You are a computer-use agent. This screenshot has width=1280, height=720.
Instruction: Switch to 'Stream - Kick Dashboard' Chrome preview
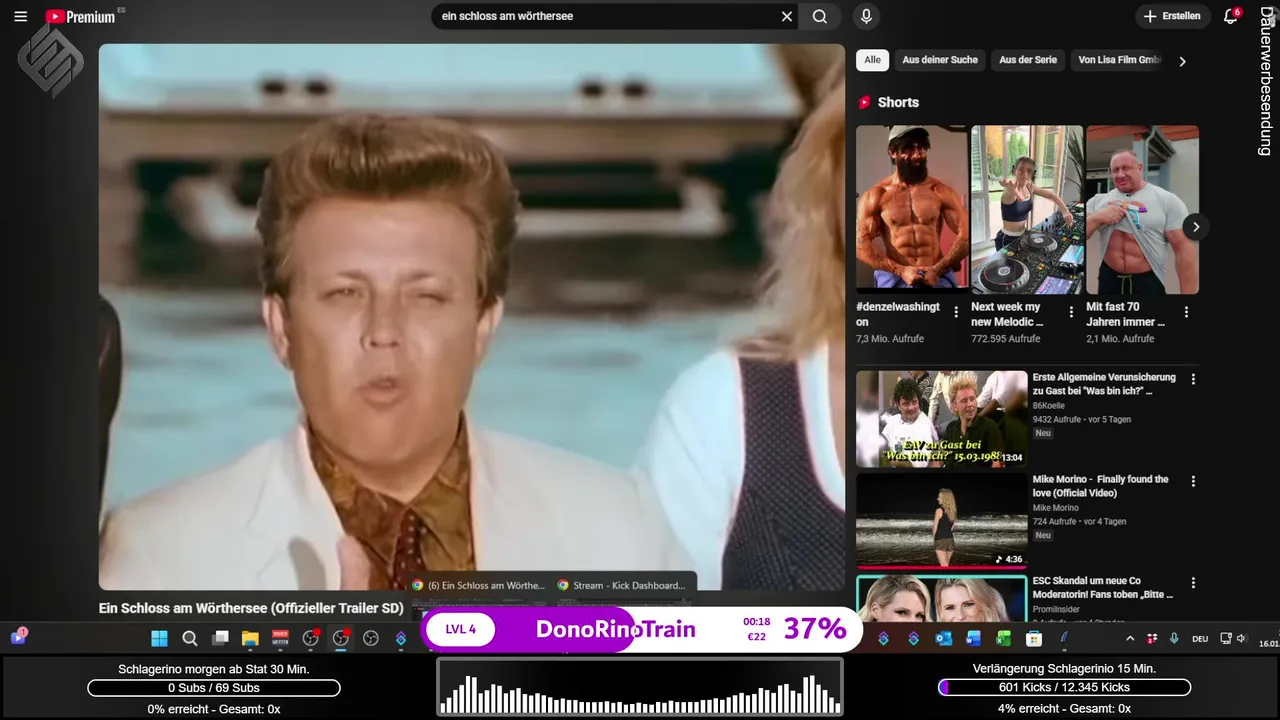coord(622,585)
